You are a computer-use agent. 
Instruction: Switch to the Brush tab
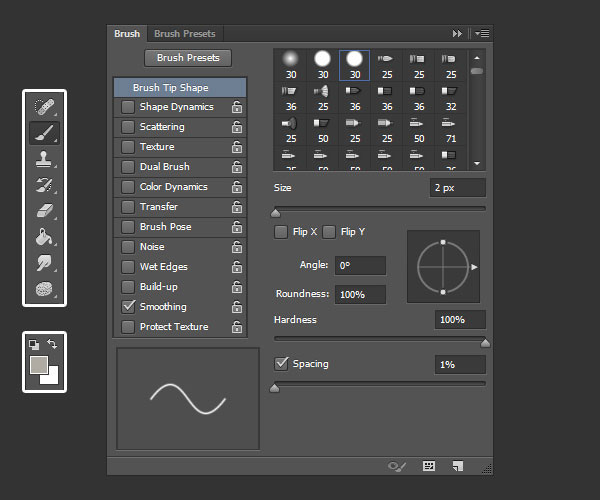(x=127, y=34)
